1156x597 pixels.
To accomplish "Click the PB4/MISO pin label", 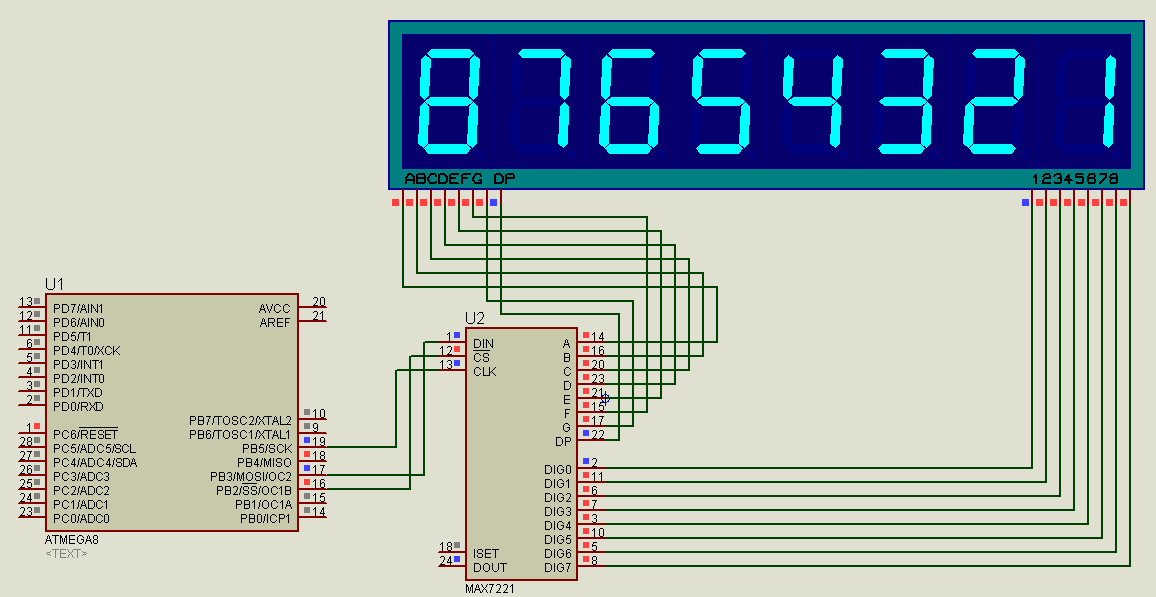I will click(x=264, y=463).
